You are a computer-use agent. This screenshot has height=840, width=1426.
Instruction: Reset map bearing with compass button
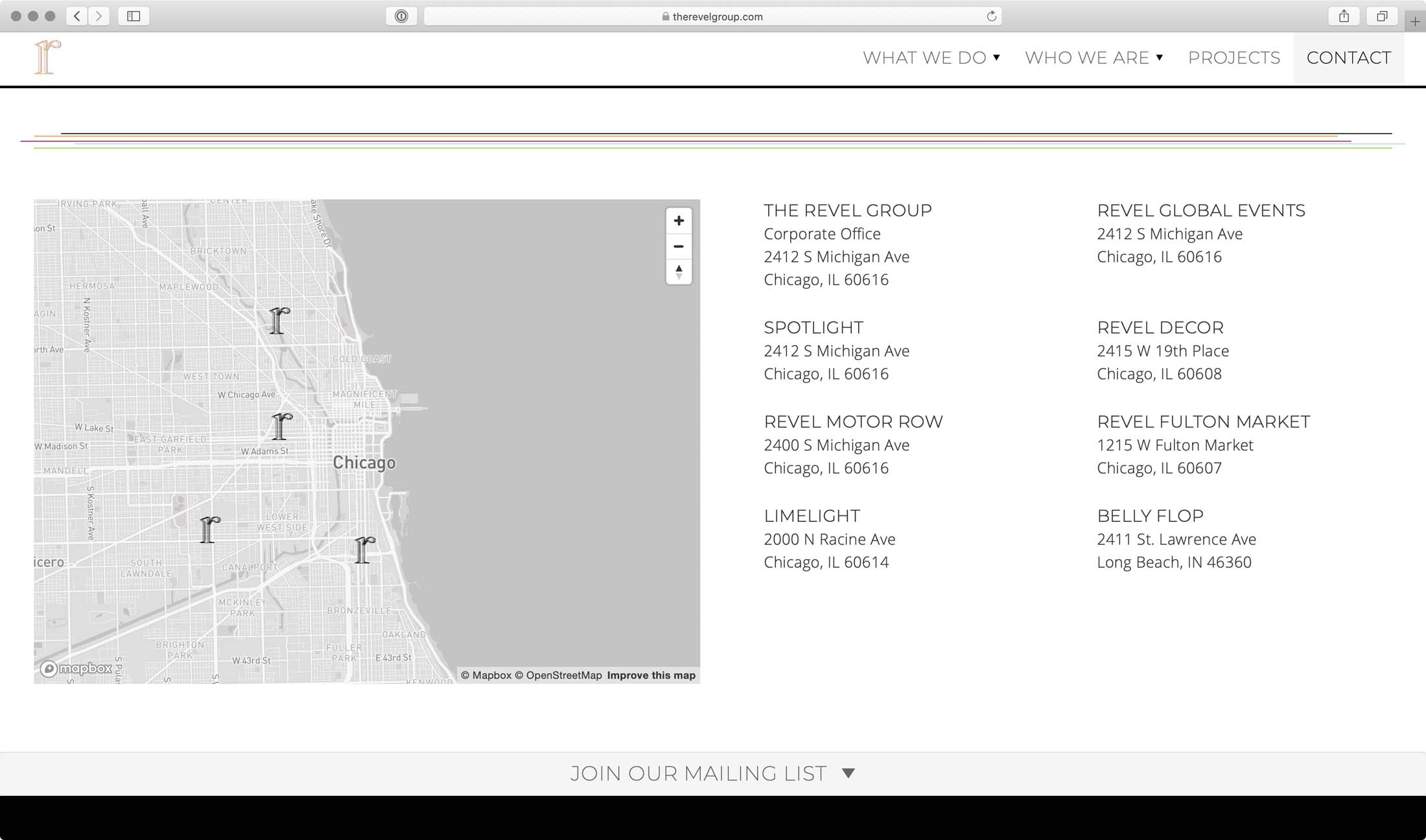point(679,272)
